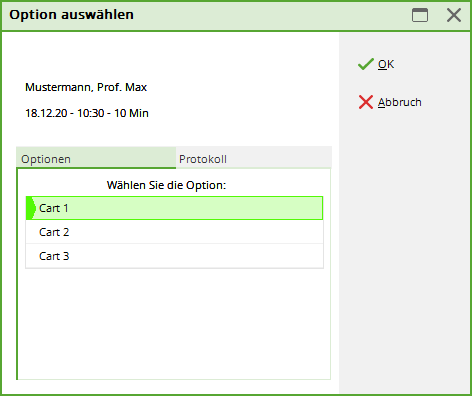The image size is (472, 396).
Task: Click blank white area above customer name
Action: [x=170, y=57]
